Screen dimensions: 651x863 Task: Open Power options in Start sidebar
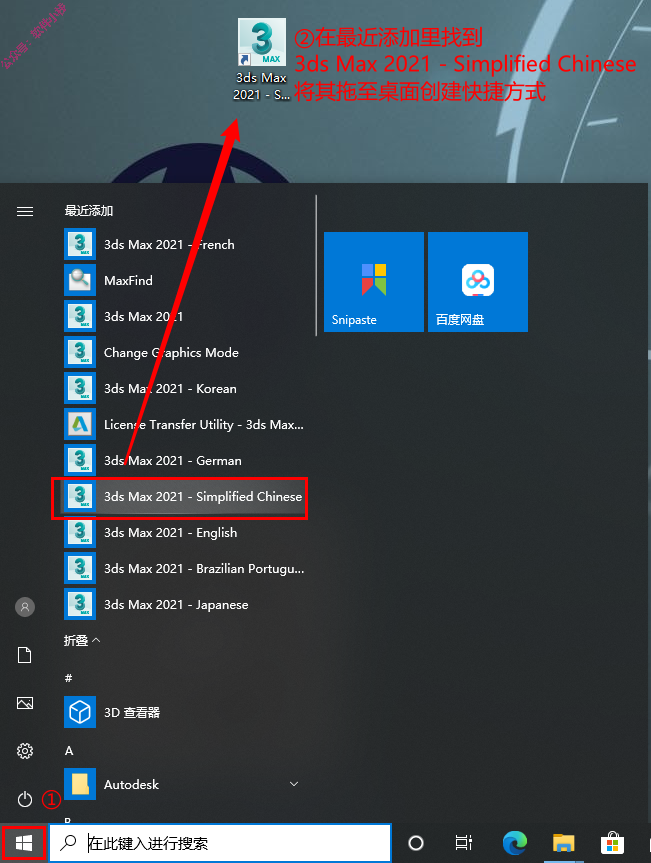25,799
